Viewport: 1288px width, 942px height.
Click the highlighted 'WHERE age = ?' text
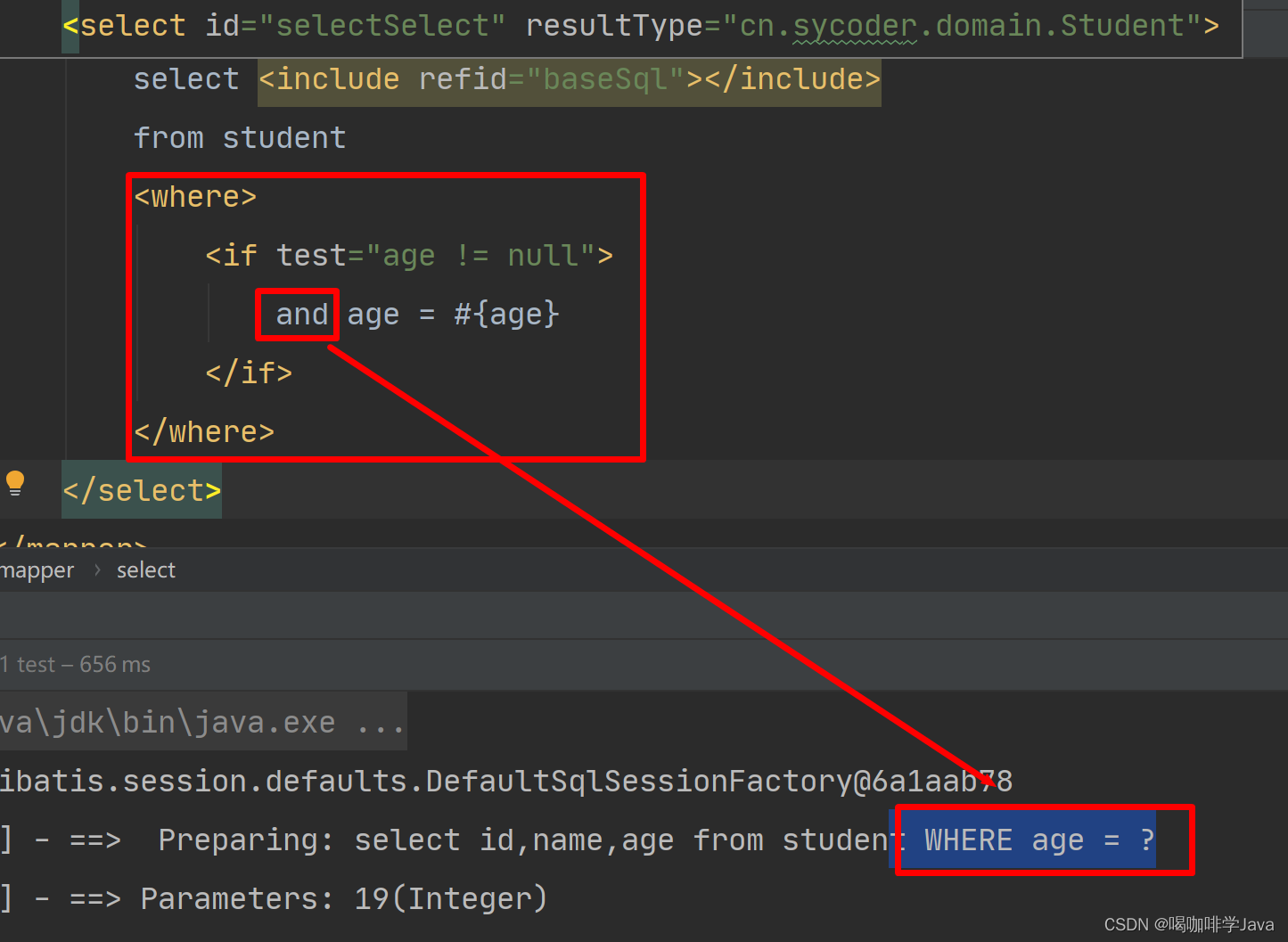(x=1039, y=840)
